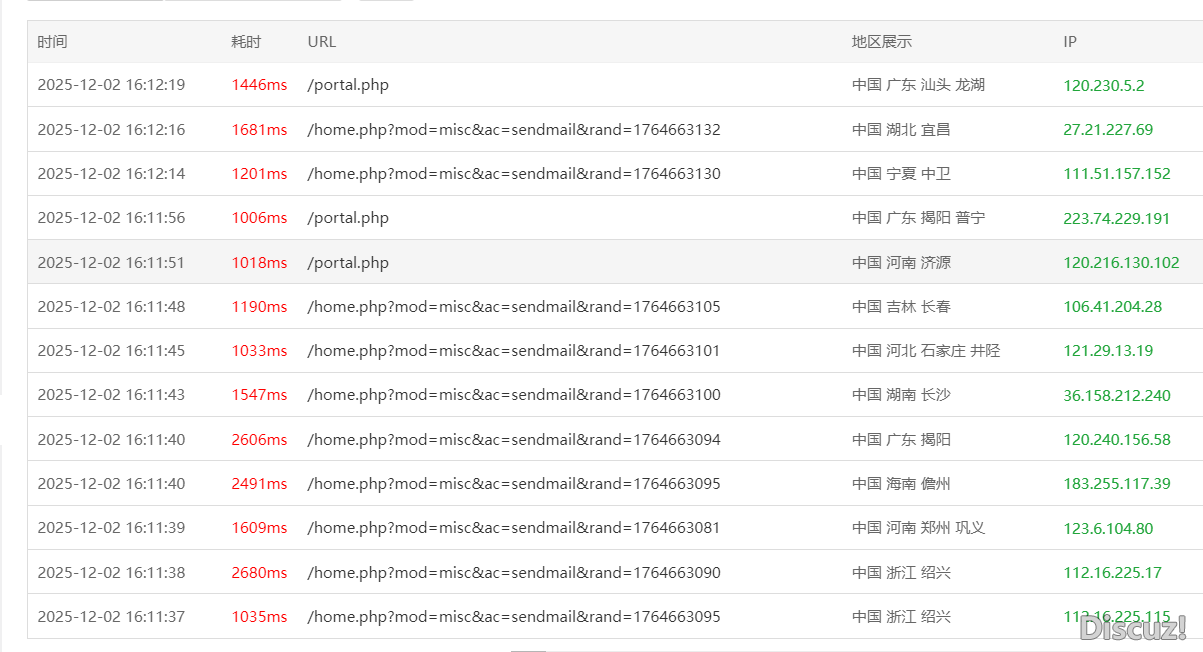Open IP address 111.51.157.152

(x=1108, y=174)
